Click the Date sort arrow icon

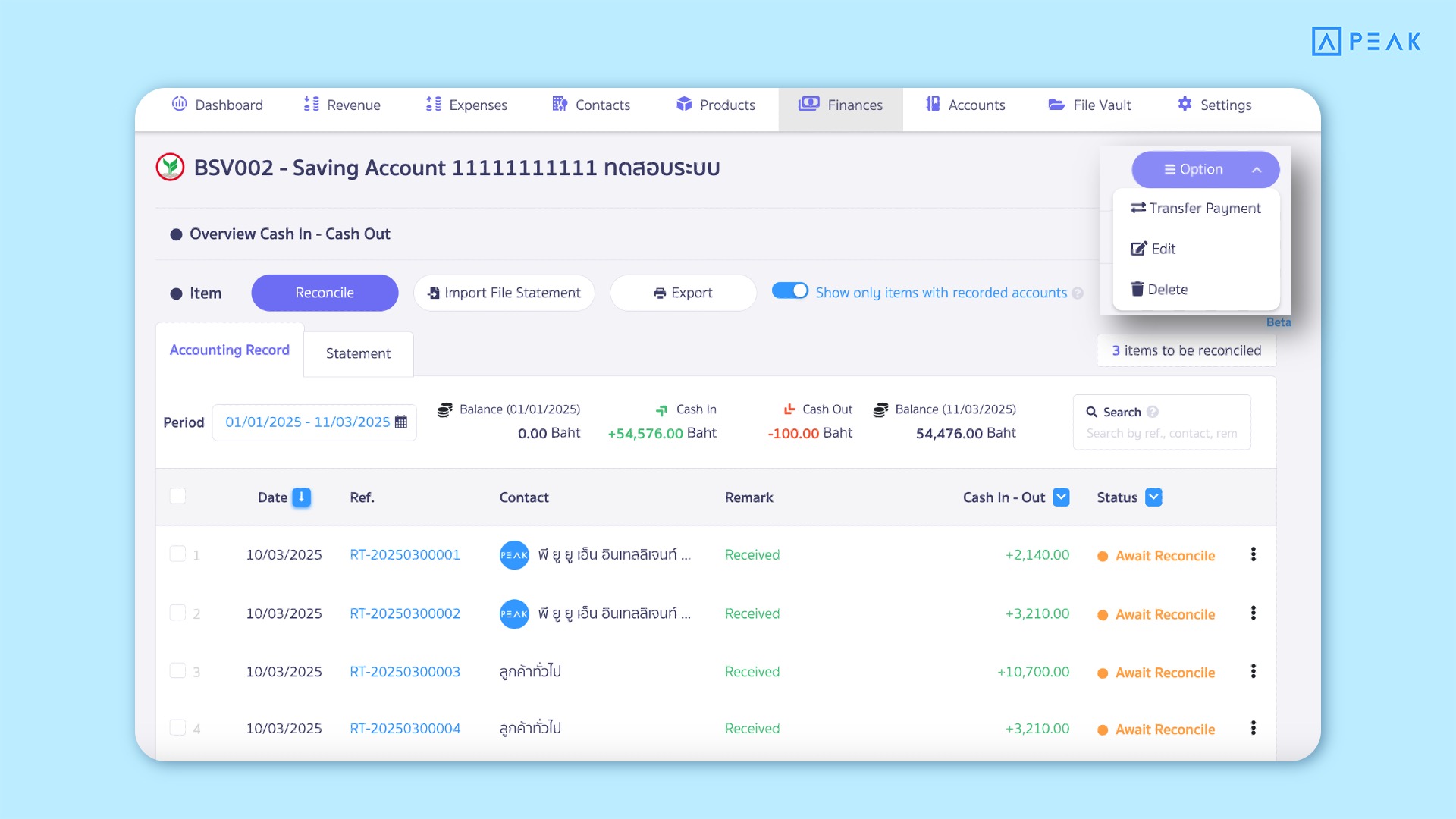pos(301,497)
